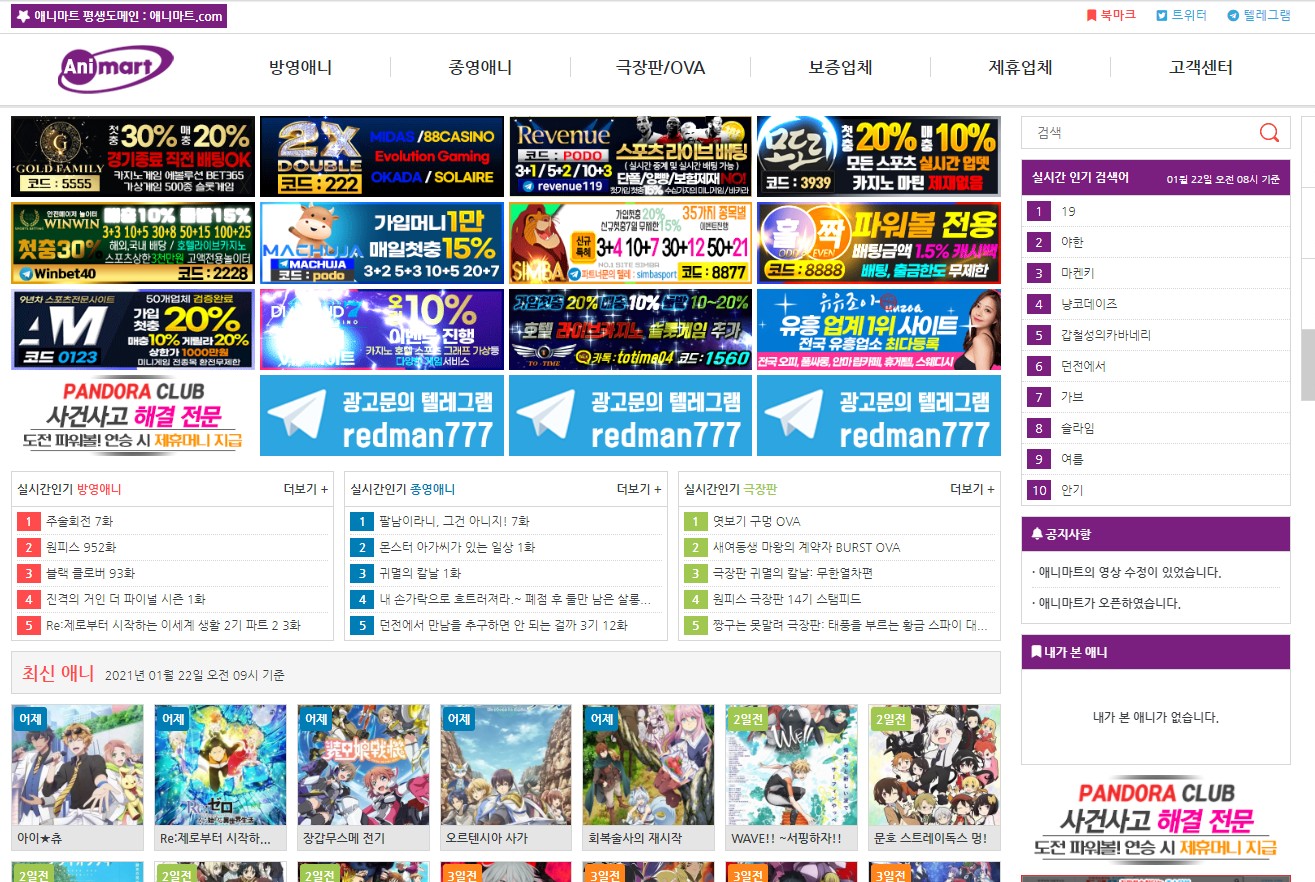
Task: Click the bookmark icon in top bar
Action: tap(1091, 16)
